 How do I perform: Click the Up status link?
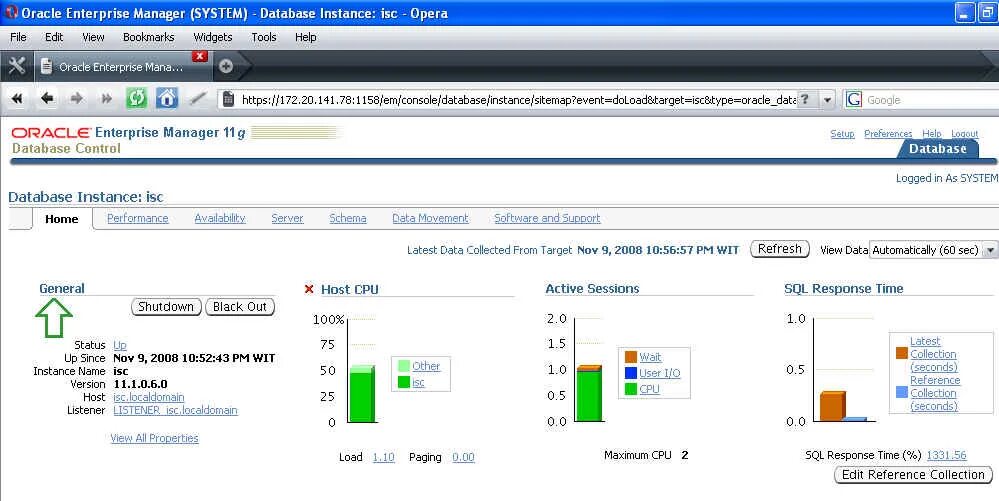point(120,345)
